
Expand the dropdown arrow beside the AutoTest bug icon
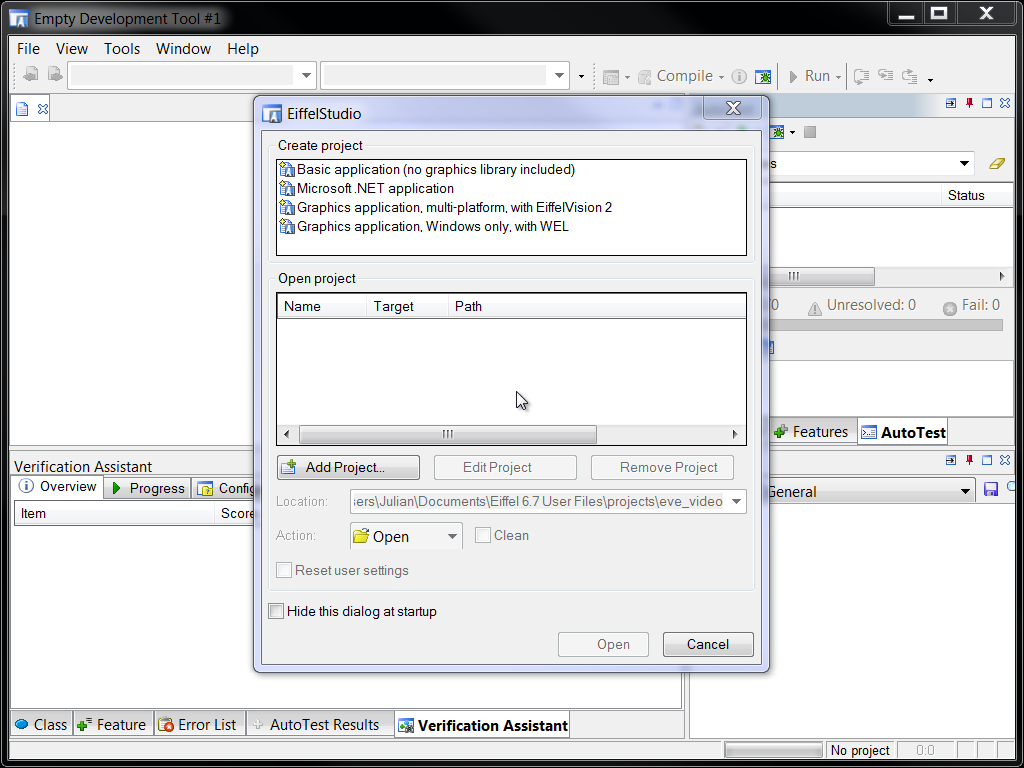point(792,133)
